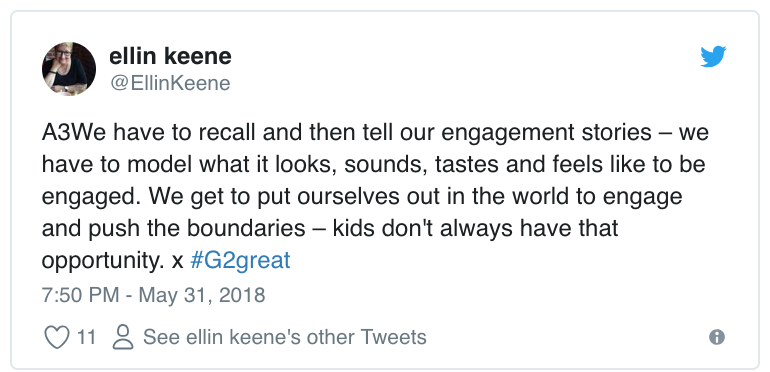Click the display name ellin keene
770x372 pixels.
pyautogui.click(x=170, y=56)
